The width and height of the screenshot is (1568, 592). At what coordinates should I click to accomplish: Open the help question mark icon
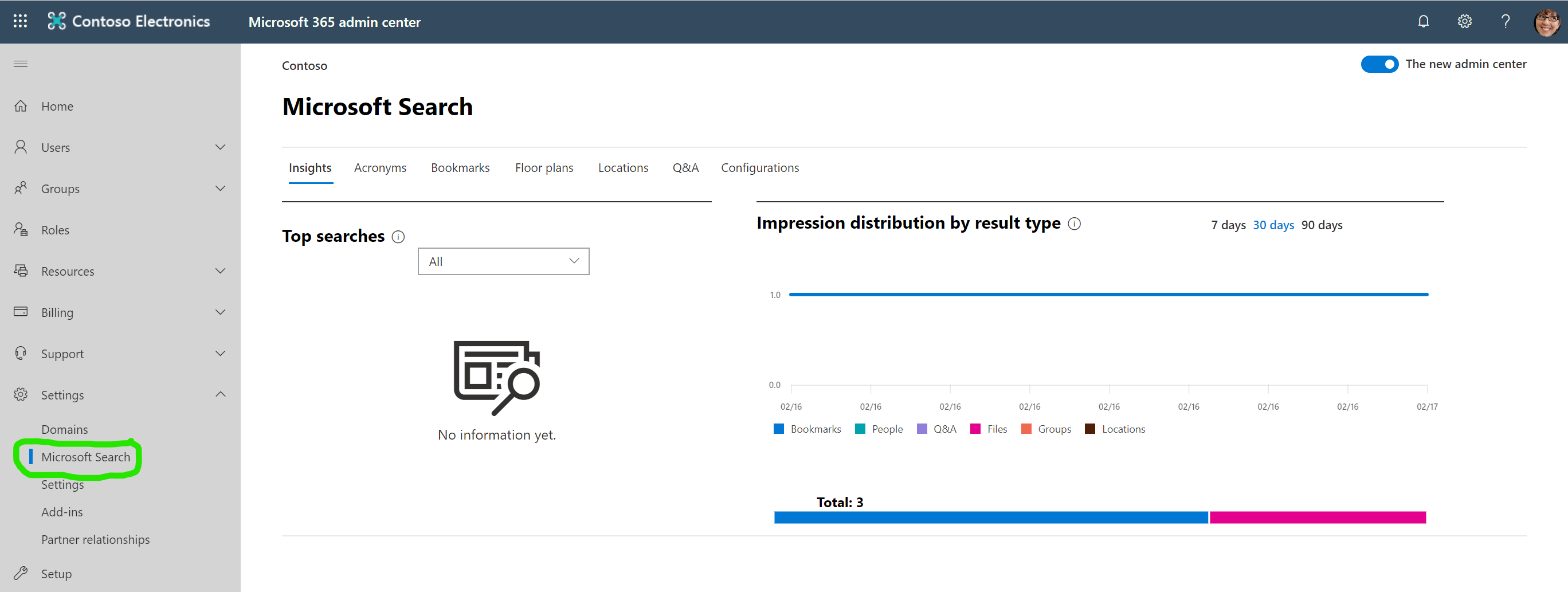click(x=1506, y=21)
